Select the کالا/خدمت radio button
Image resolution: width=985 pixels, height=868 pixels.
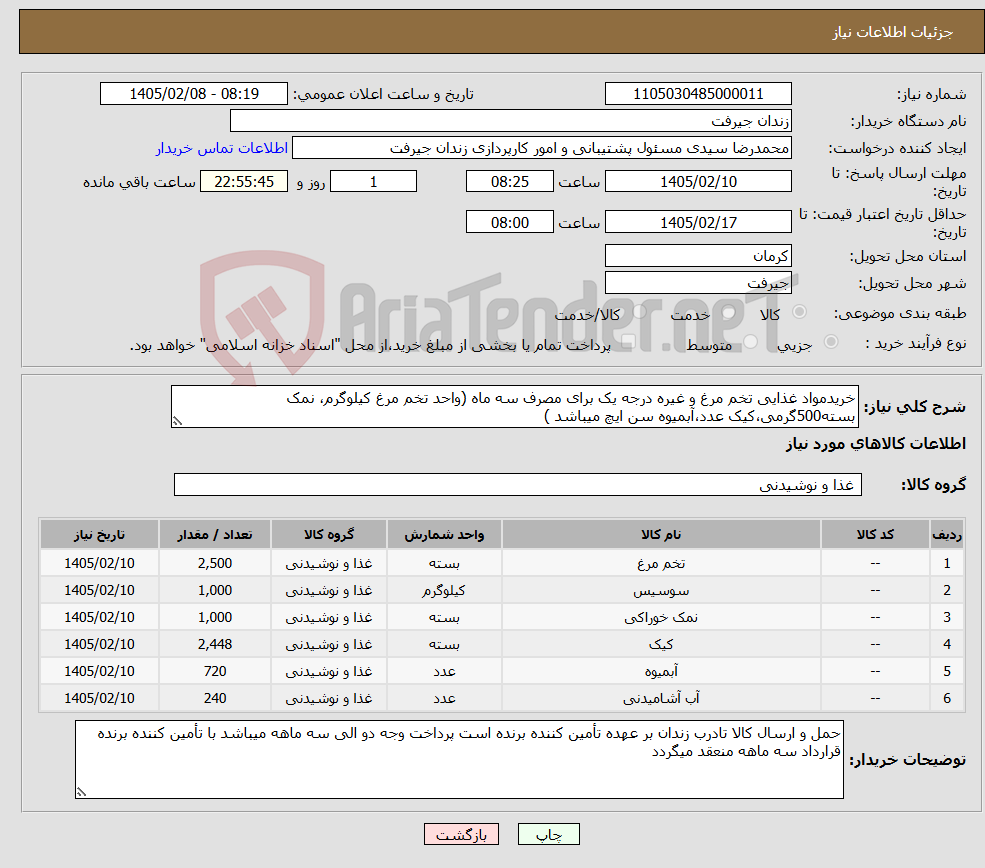[x=639, y=312]
